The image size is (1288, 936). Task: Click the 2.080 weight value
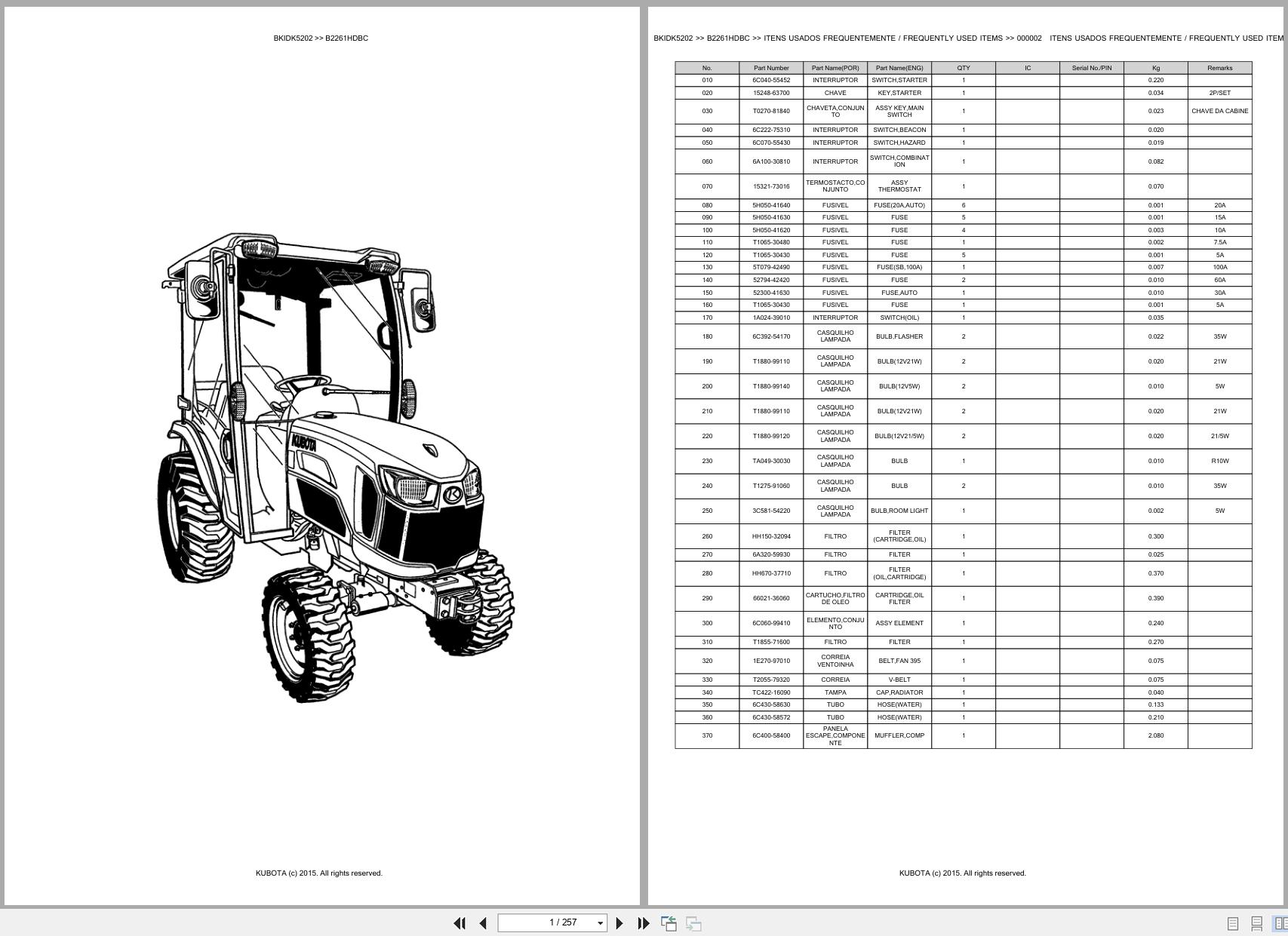point(1156,735)
